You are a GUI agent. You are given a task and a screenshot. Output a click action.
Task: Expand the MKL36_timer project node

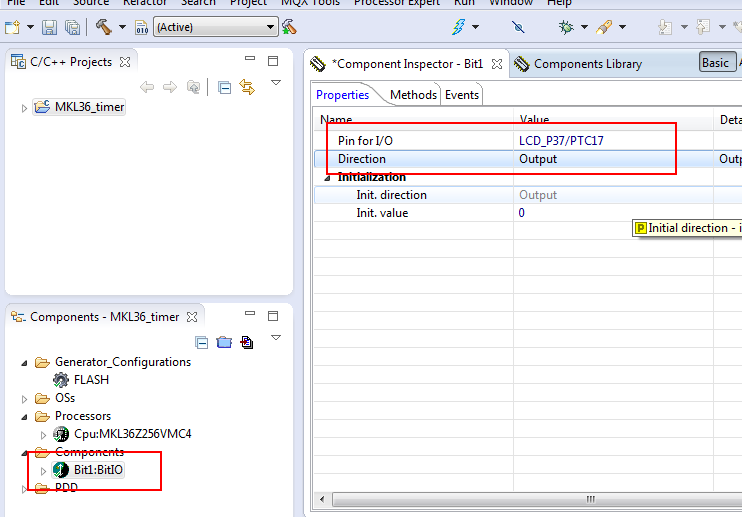[24, 108]
